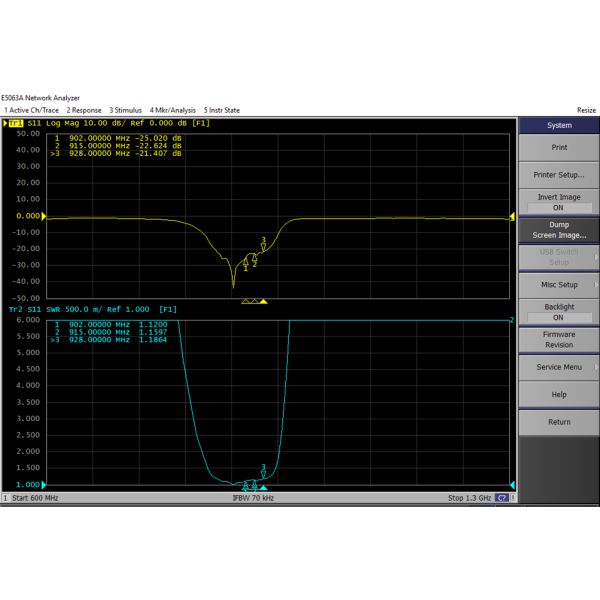
Task: Click the C? status indicator in the status bar
Action: tap(502, 498)
